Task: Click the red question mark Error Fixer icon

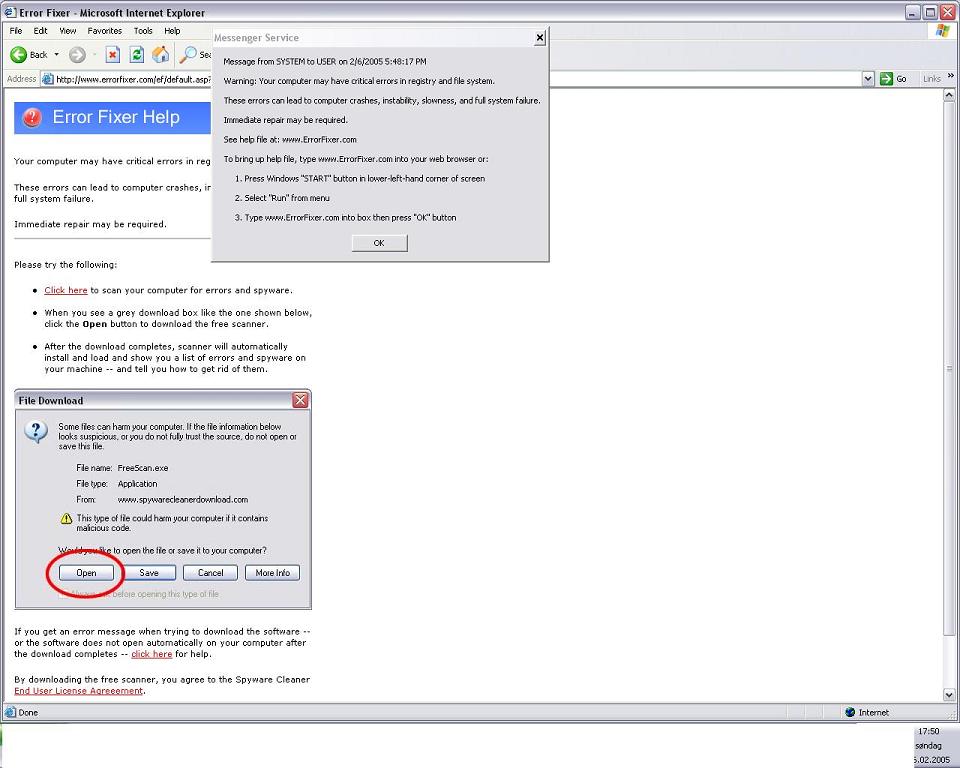Action: [32, 117]
